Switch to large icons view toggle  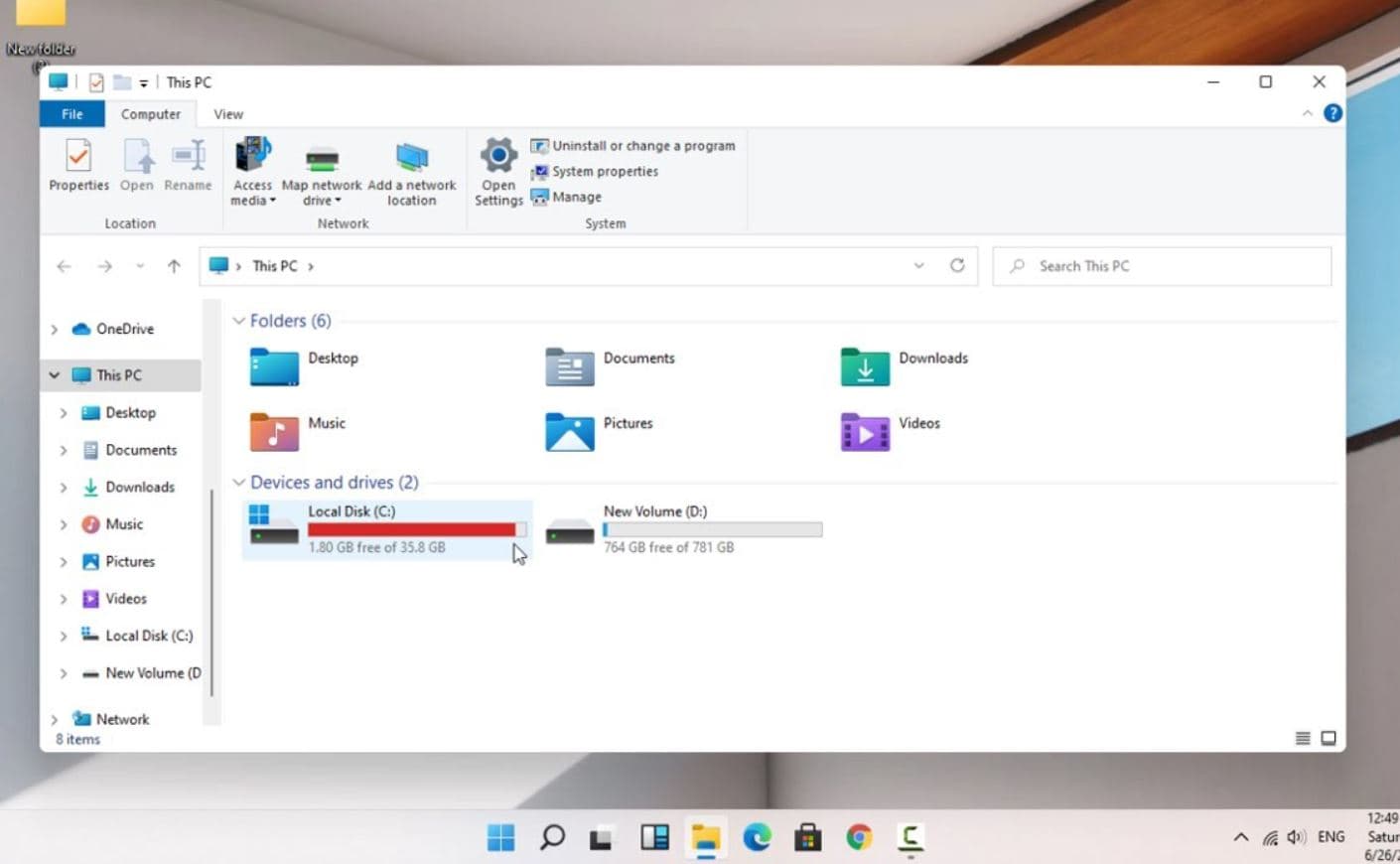[1329, 738]
